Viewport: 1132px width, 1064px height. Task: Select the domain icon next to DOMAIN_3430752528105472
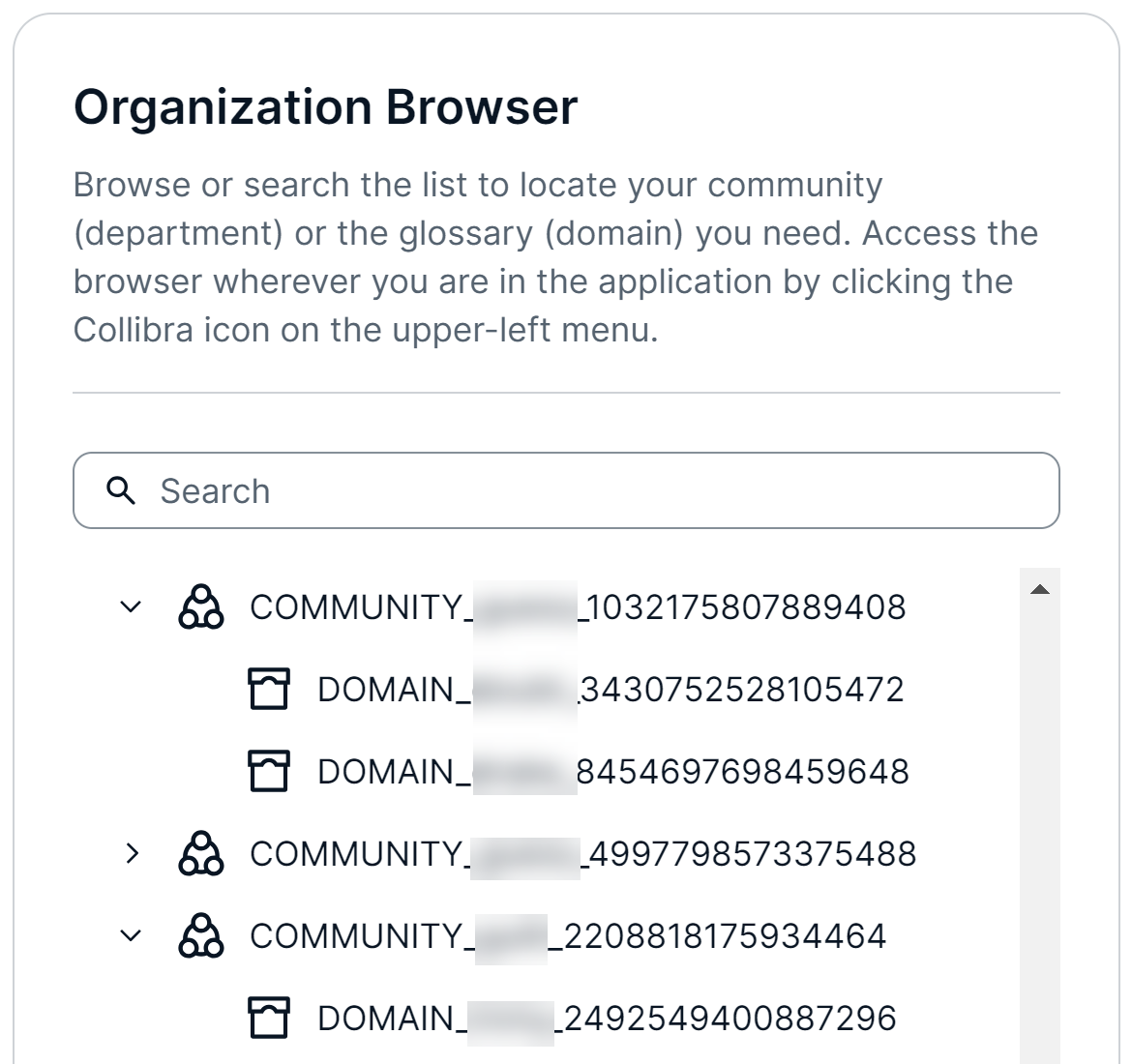268,689
